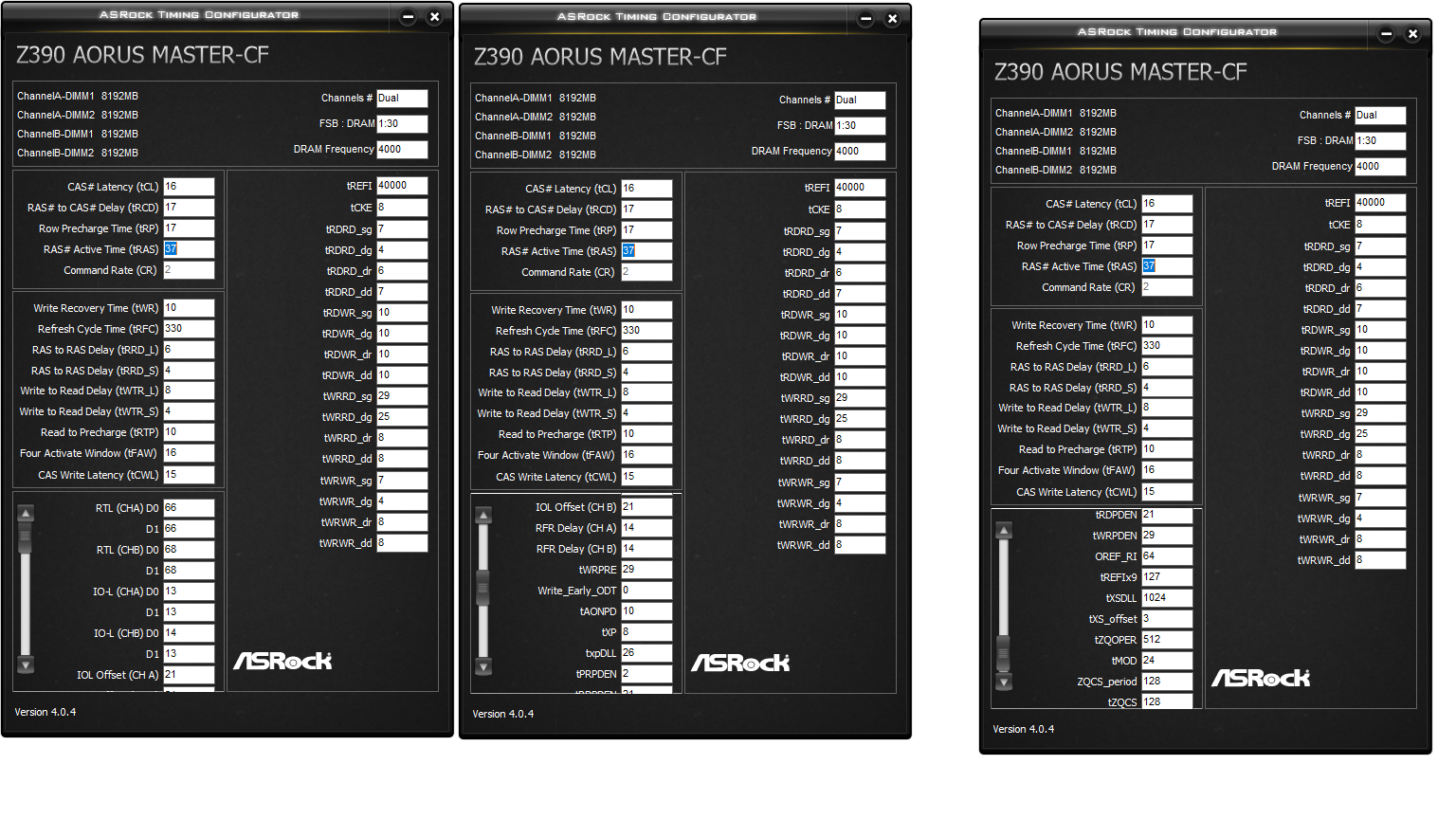
Task: Click Version 4.0.4 text in middle window
Action: [x=503, y=714]
